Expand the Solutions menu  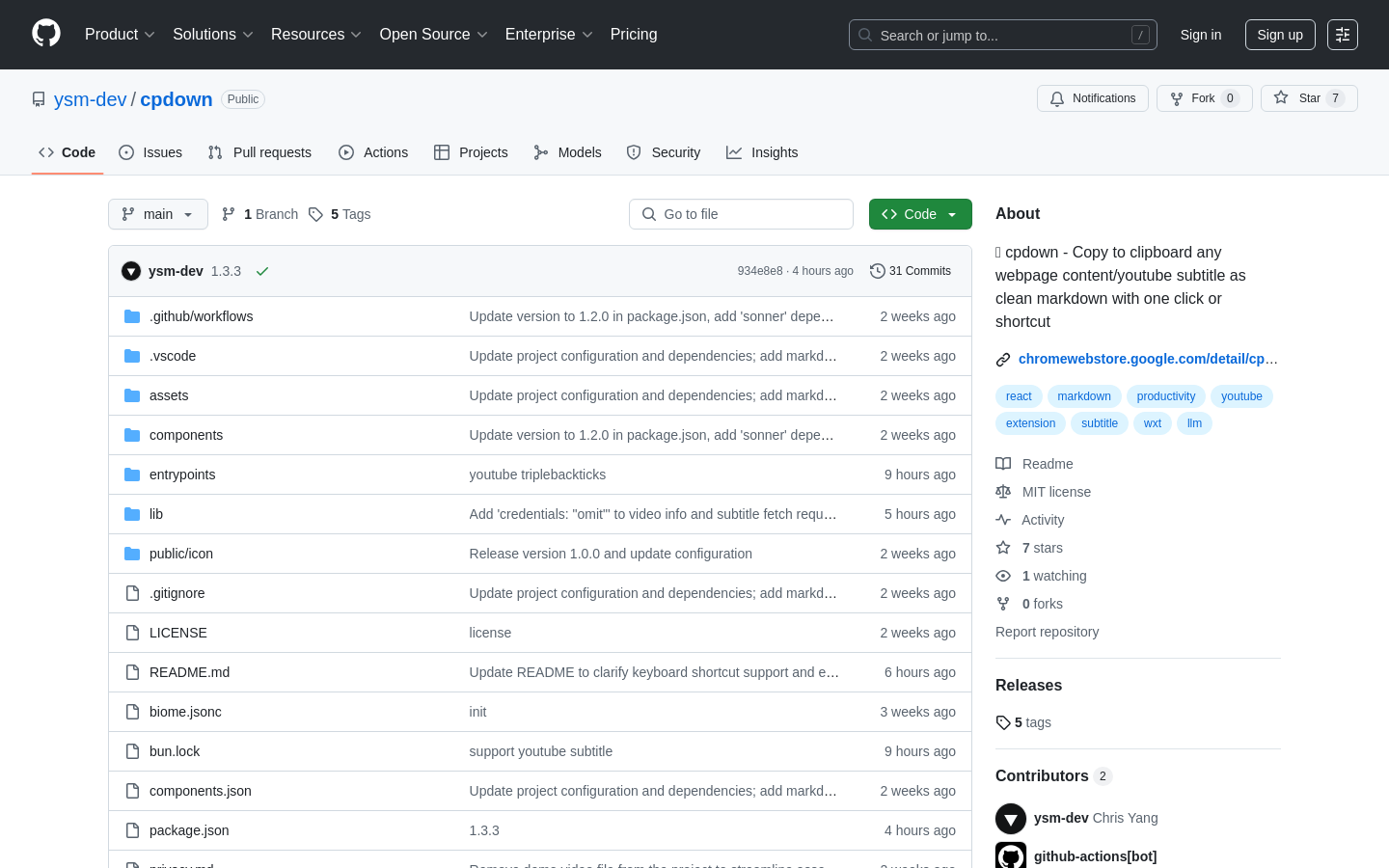pos(213,35)
